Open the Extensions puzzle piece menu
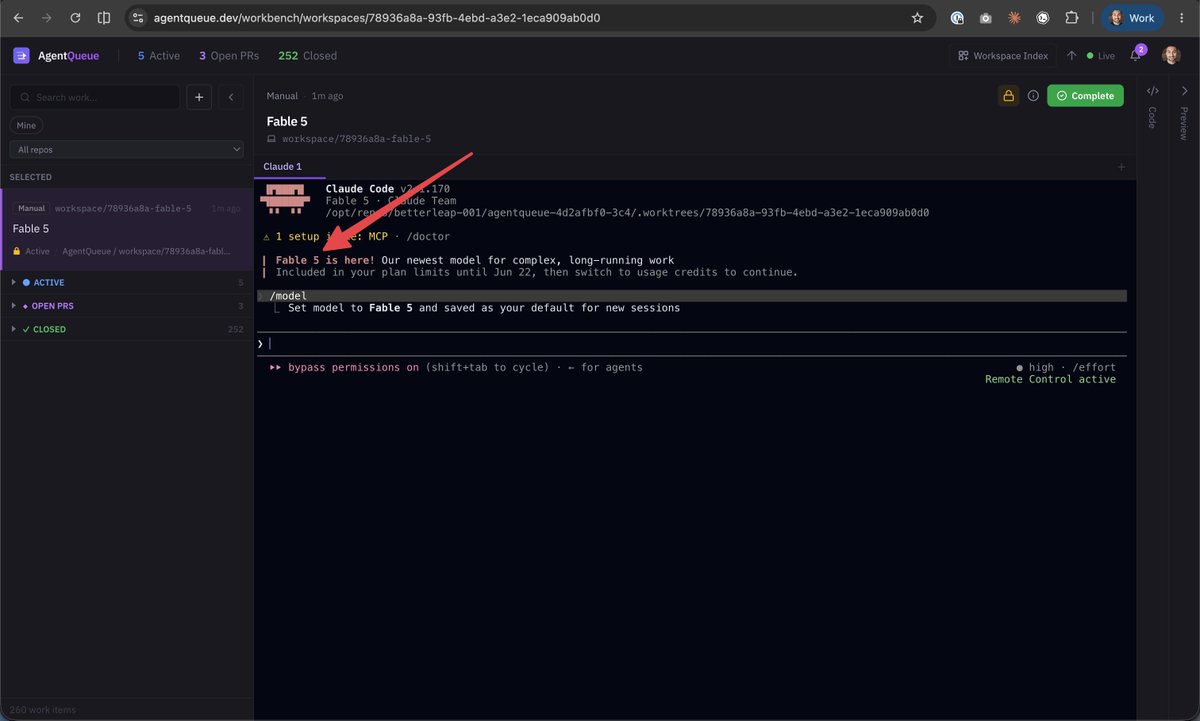The width and height of the screenshot is (1200, 721). click(x=1072, y=18)
